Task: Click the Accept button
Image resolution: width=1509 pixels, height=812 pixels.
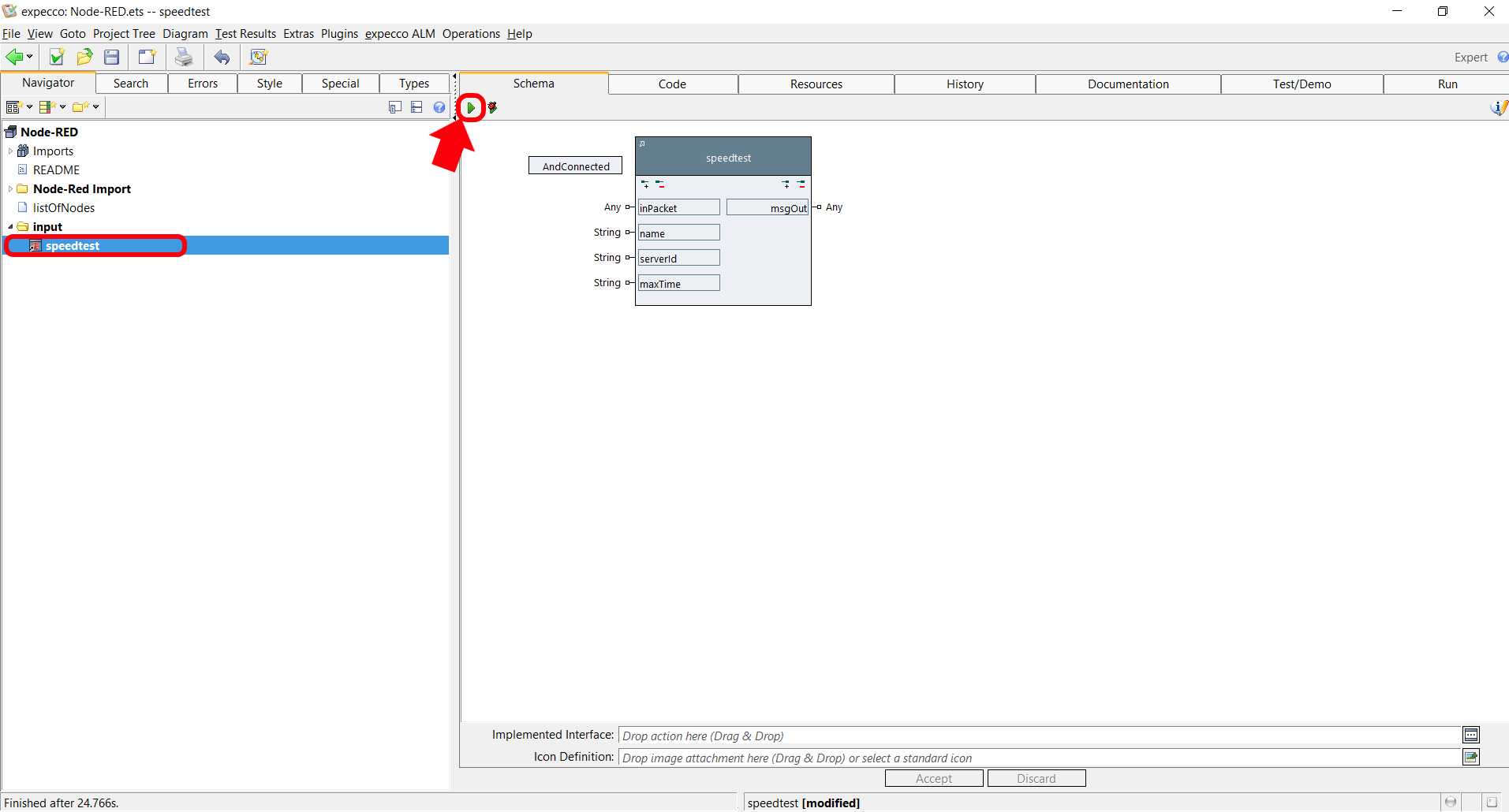Action: pyautogui.click(x=934, y=779)
